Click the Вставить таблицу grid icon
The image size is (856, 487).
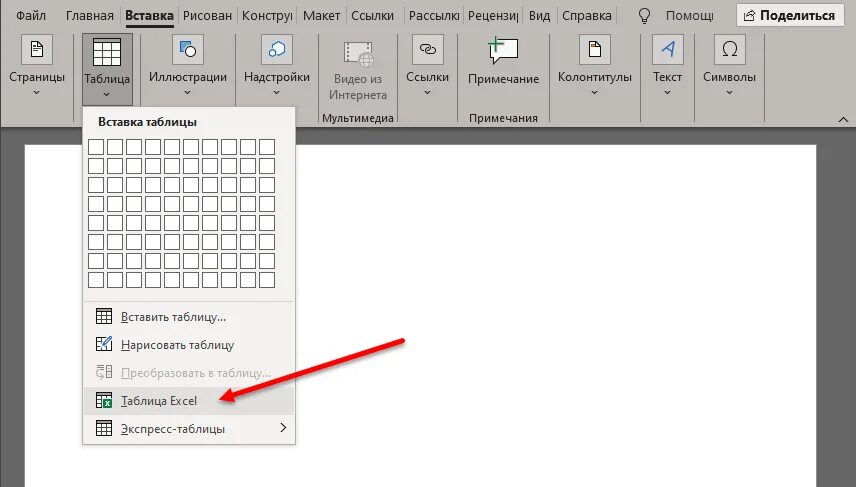(x=104, y=316)
